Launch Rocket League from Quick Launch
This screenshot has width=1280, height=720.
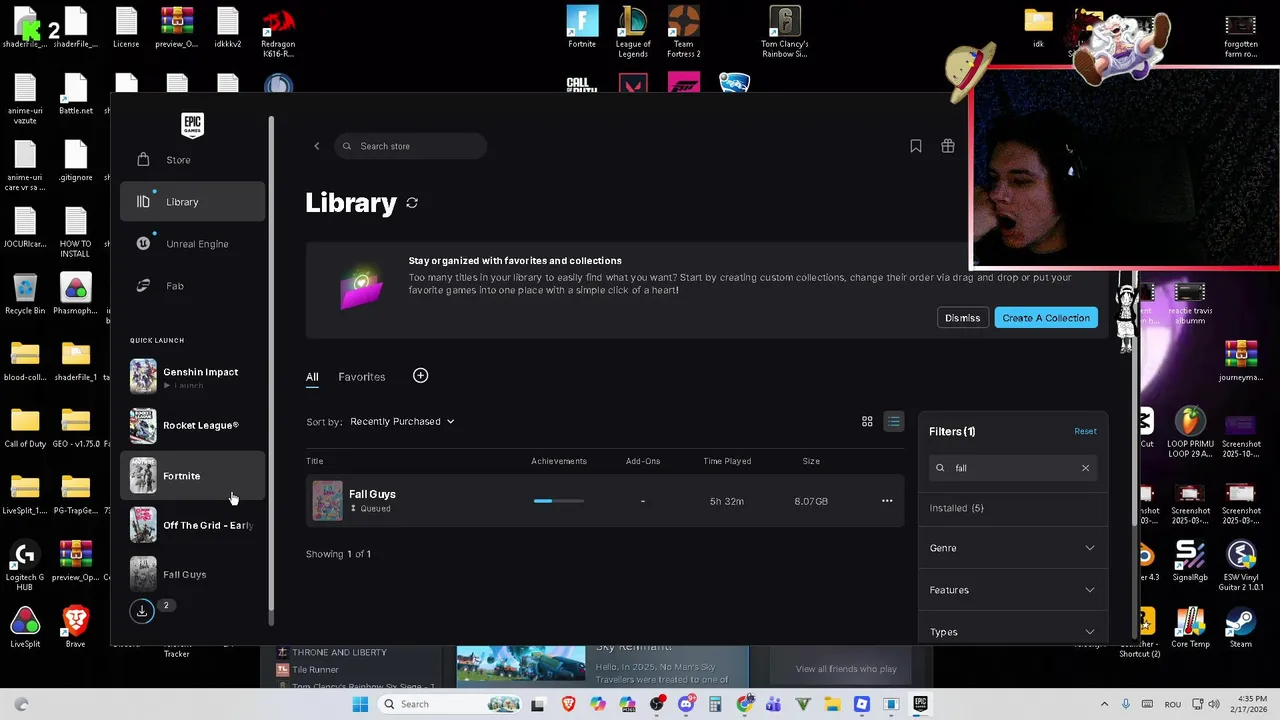click(192, 426)
